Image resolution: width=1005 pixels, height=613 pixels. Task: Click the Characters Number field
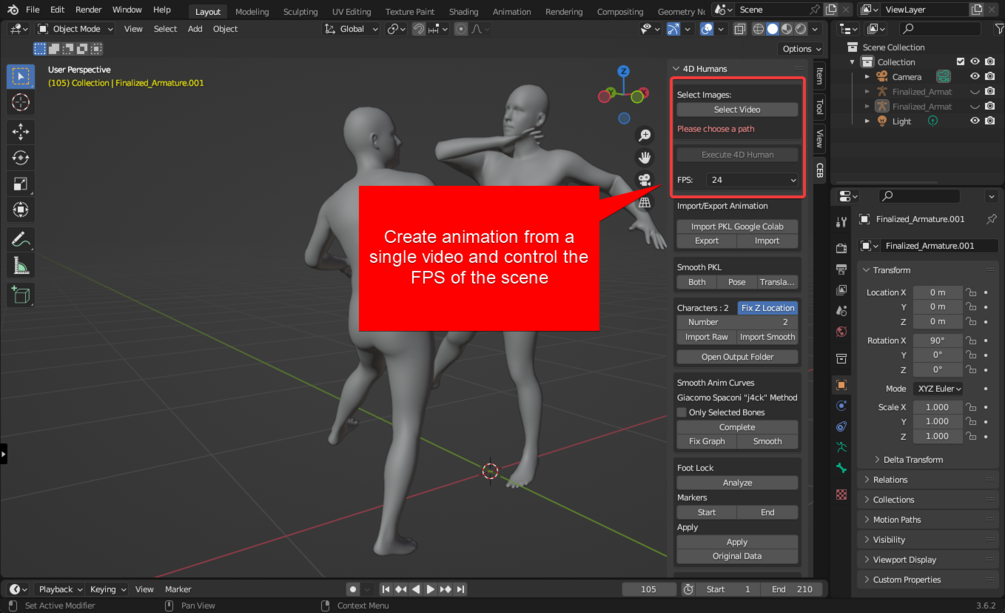737,322
